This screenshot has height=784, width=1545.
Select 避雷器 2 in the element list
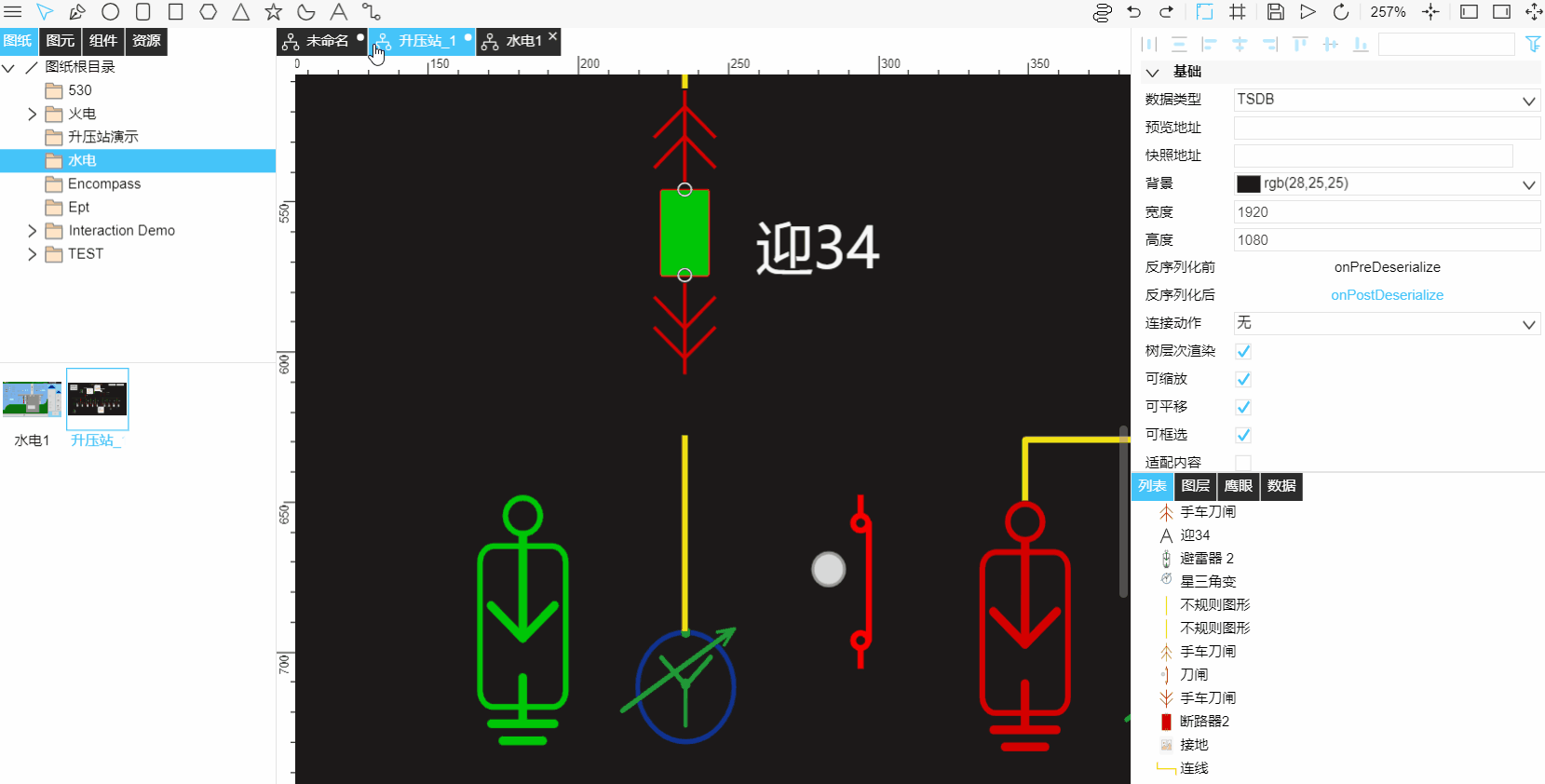pyautogui.click(x=1207, y=559)
